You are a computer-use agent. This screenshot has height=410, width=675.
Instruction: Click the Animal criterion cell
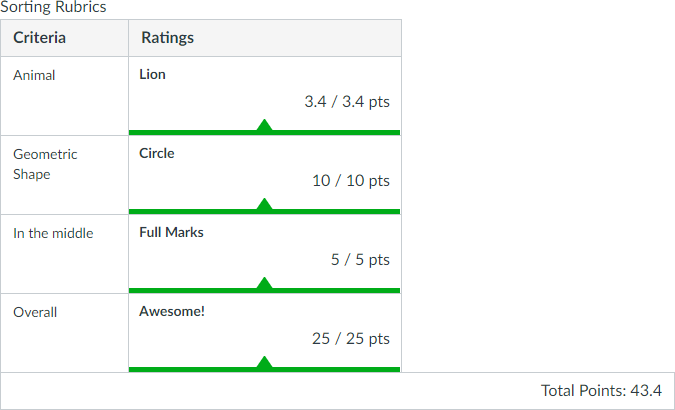pyautogui.click(x=34, y=75)
